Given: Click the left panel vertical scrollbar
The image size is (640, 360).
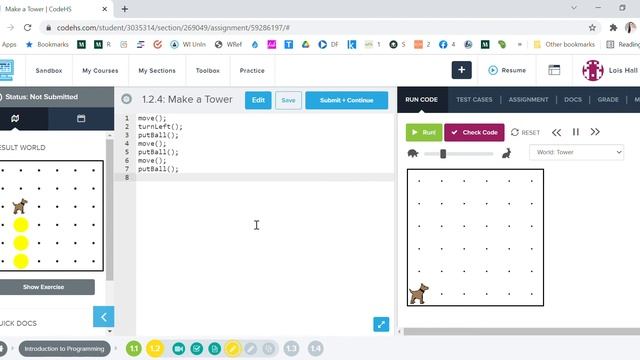Looking at the screenshot, I should coord(109,209).
